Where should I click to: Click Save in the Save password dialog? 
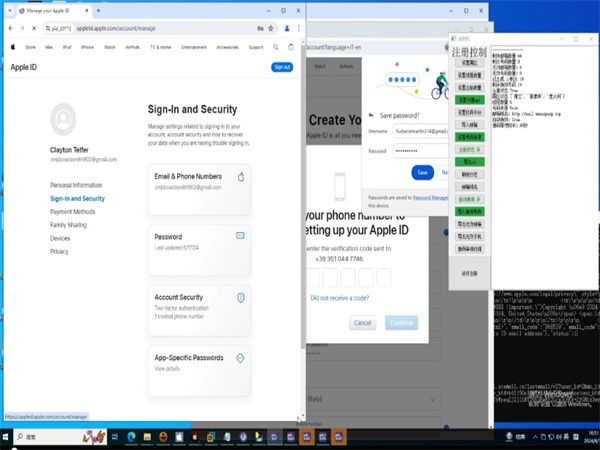422,172
